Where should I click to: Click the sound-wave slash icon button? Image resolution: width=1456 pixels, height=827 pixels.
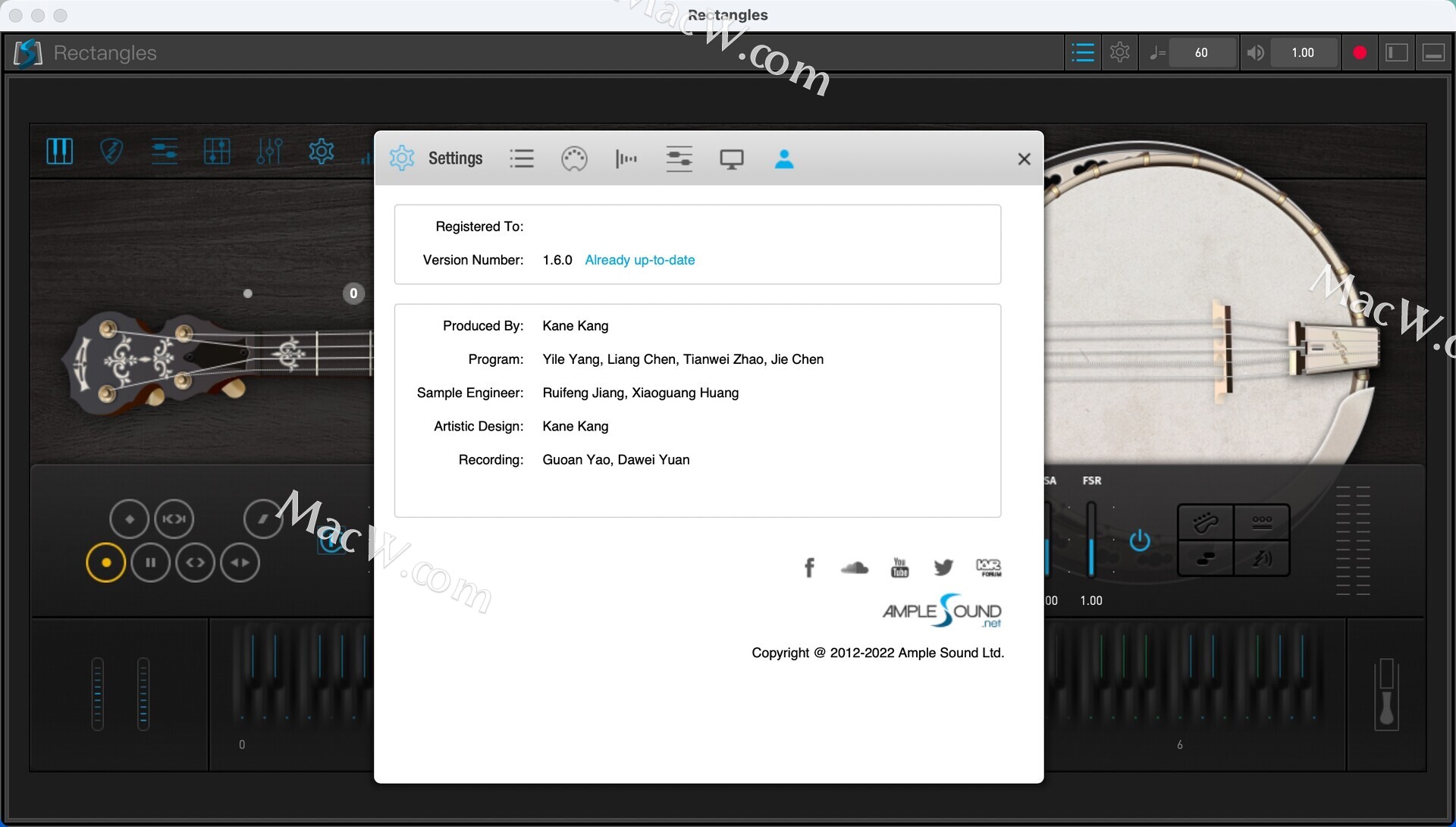coord(1262,559)
